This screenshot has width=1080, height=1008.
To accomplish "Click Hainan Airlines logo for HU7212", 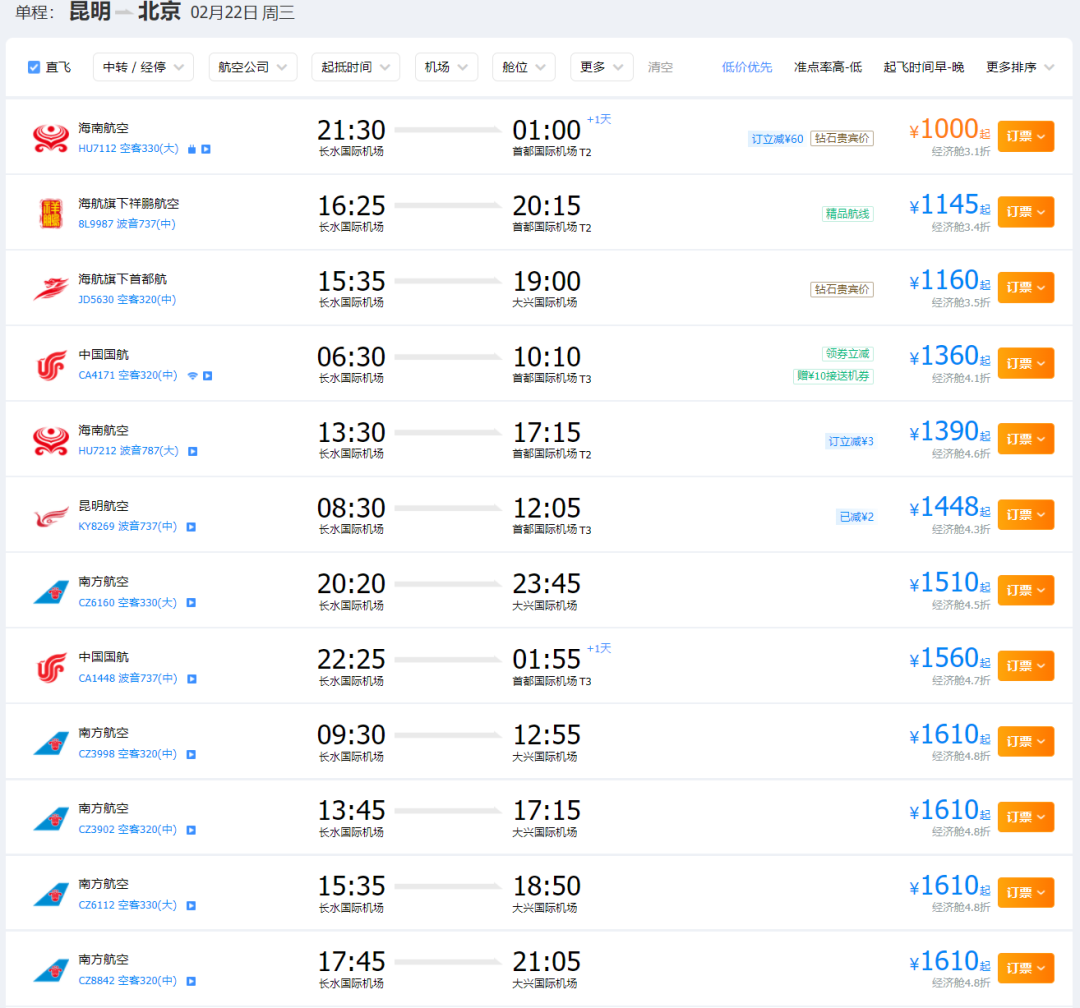I will click(51, 440).
